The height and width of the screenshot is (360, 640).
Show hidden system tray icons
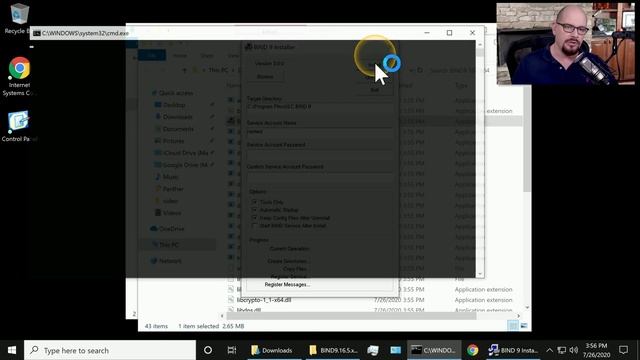click(549, 350)
